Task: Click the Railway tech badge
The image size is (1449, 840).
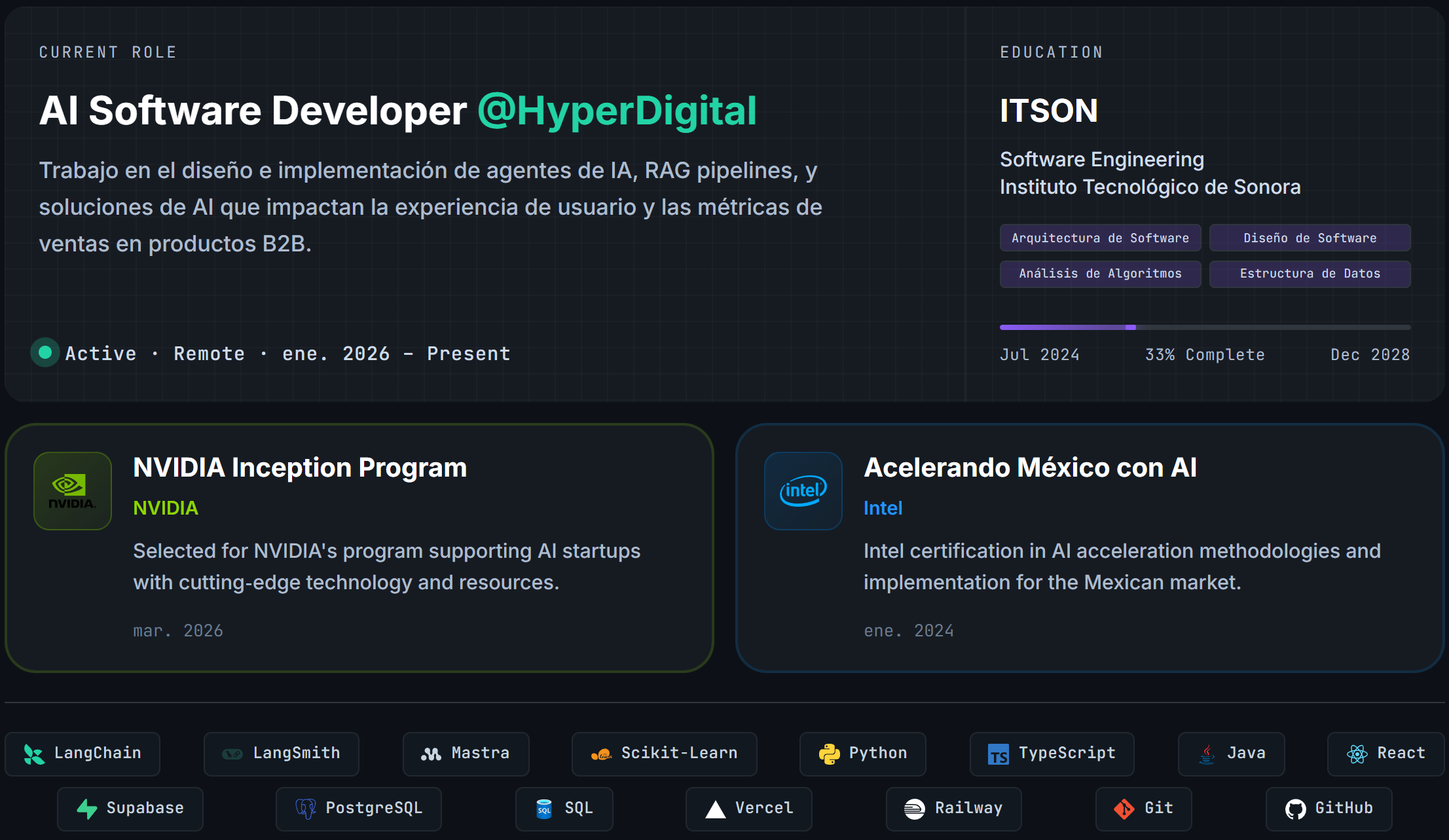Action: 953,809
